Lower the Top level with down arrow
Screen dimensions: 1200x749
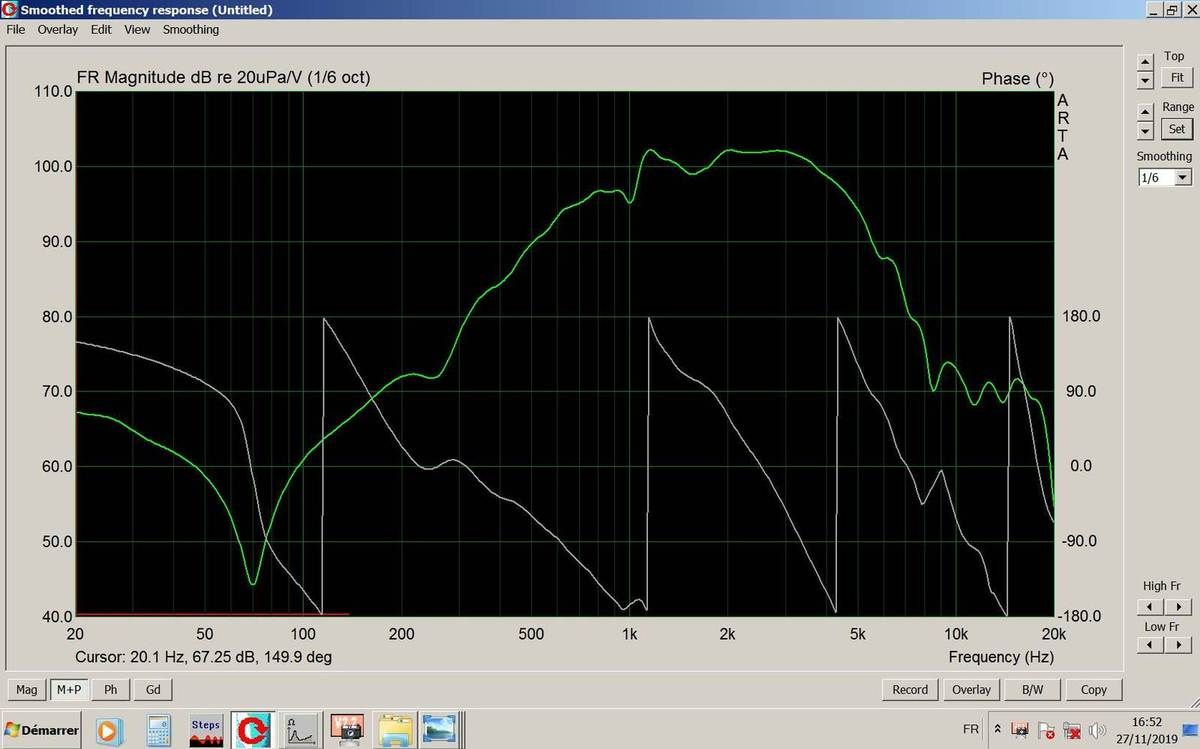click(x=1145, y=79)
